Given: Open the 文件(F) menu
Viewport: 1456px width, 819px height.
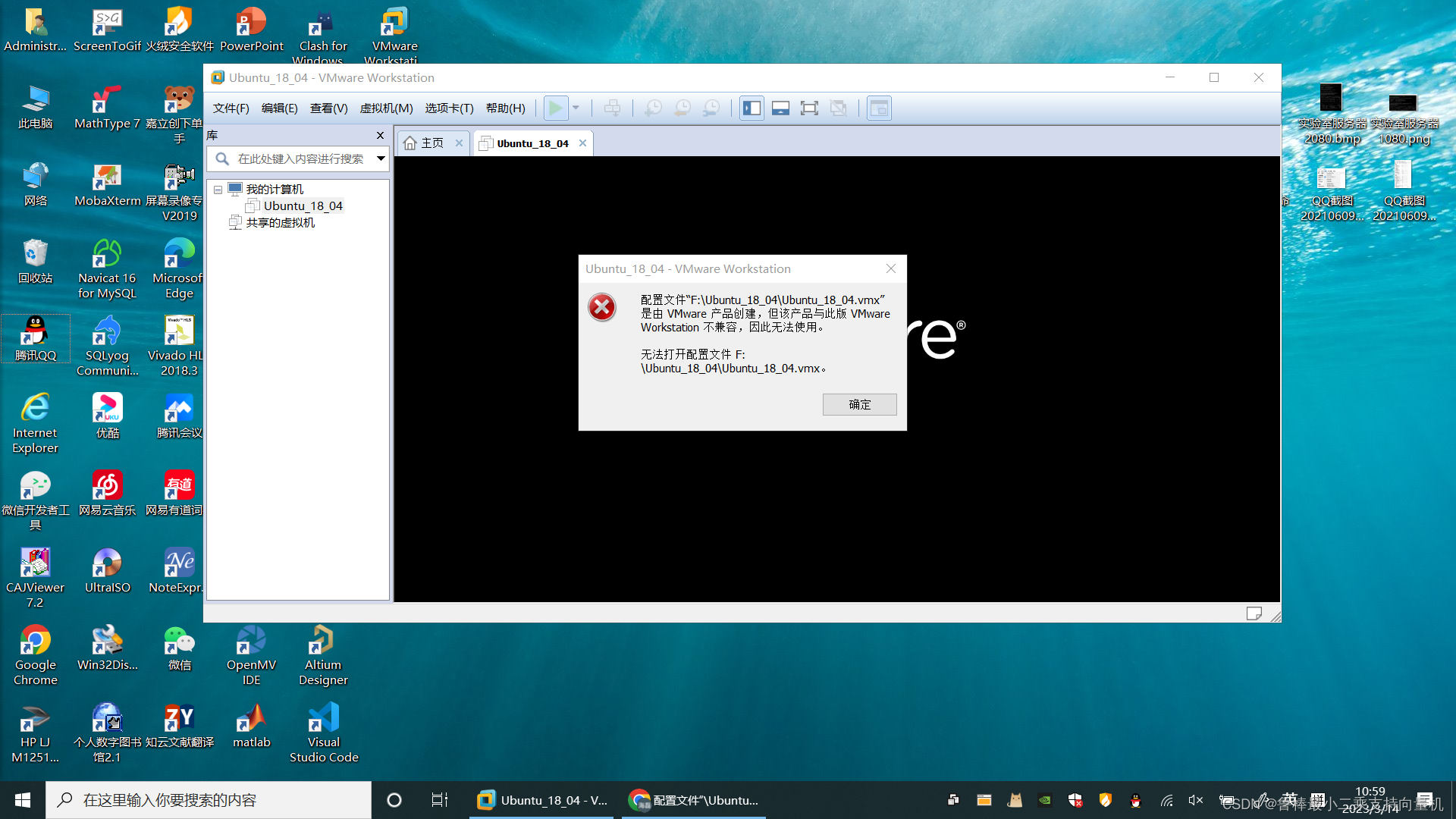Looking at the screenshot, I should click(231, 108).
